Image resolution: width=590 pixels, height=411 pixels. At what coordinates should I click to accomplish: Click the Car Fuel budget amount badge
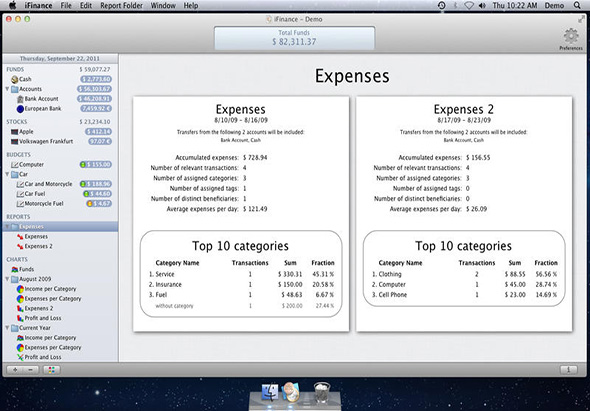pos(97,194)
